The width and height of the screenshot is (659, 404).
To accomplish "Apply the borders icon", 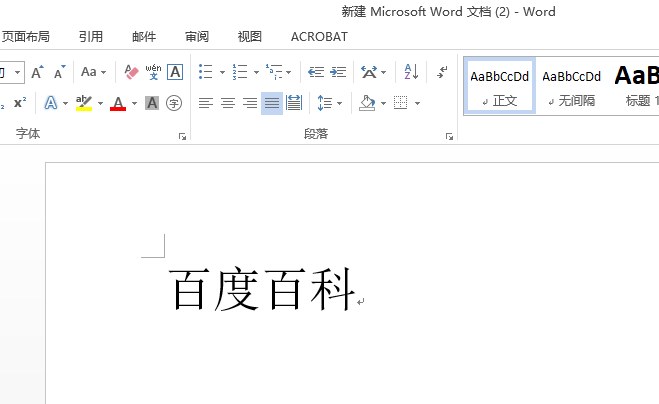I will click(401, 103).
